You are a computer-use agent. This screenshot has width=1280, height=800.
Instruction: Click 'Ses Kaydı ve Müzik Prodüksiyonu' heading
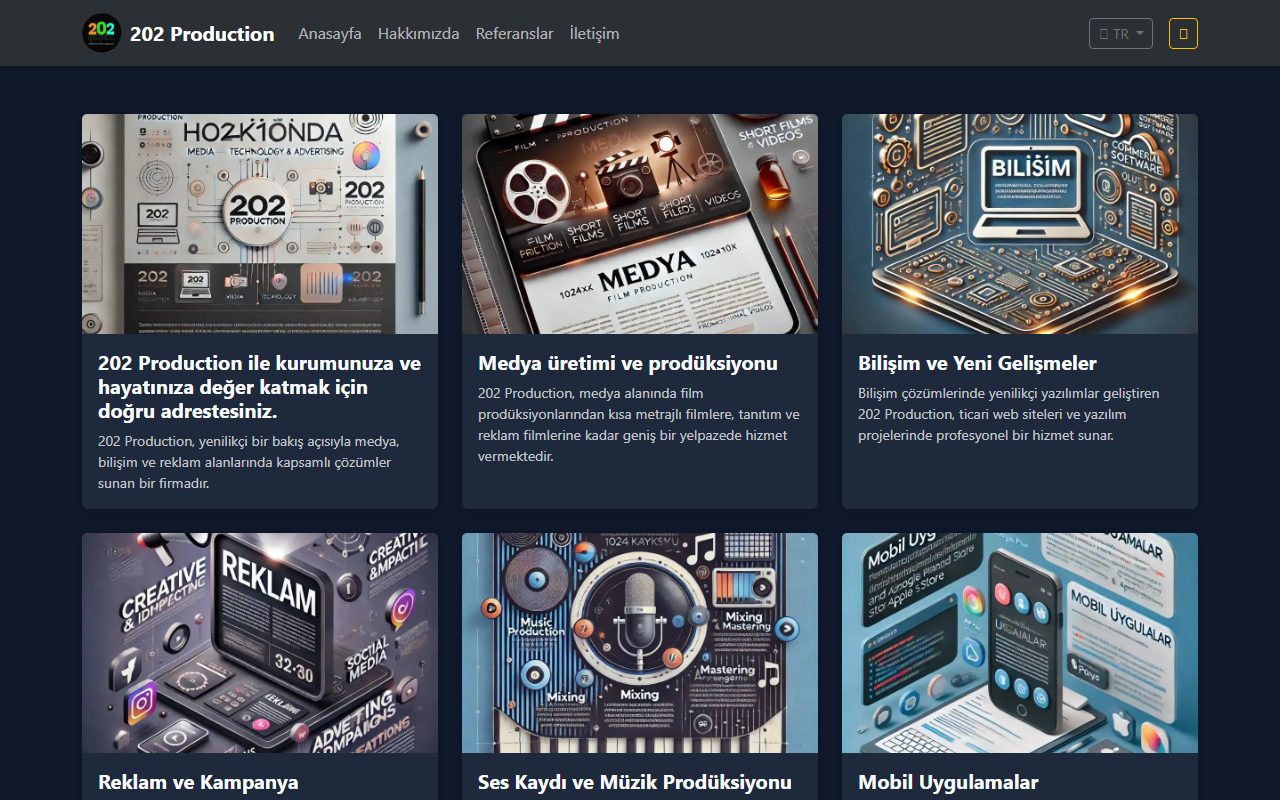[x=635, y=782]
